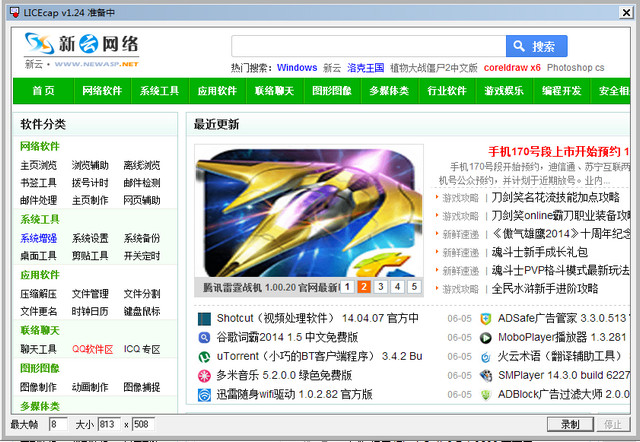The height and width of the screenshot is (442, 640).
Task: Open the 图形图像 navigation tab
Action: (332, 91)
